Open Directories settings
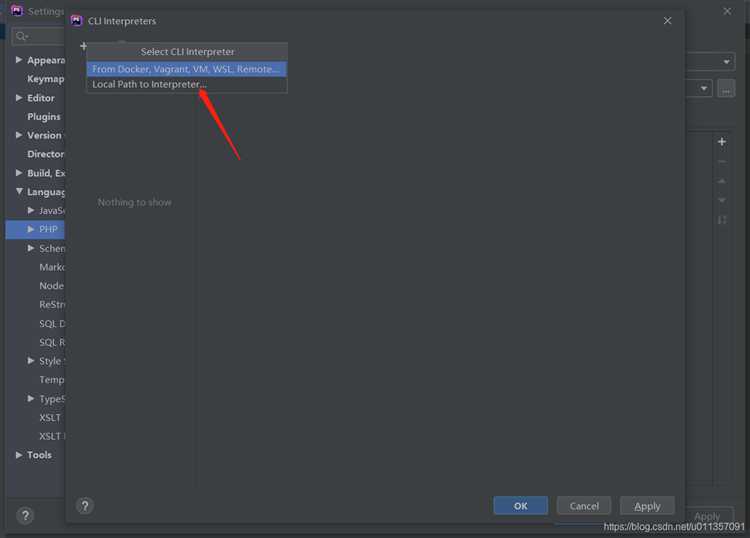Image resolution: width=750 pixels, height=538 pixels. [45, 154]
